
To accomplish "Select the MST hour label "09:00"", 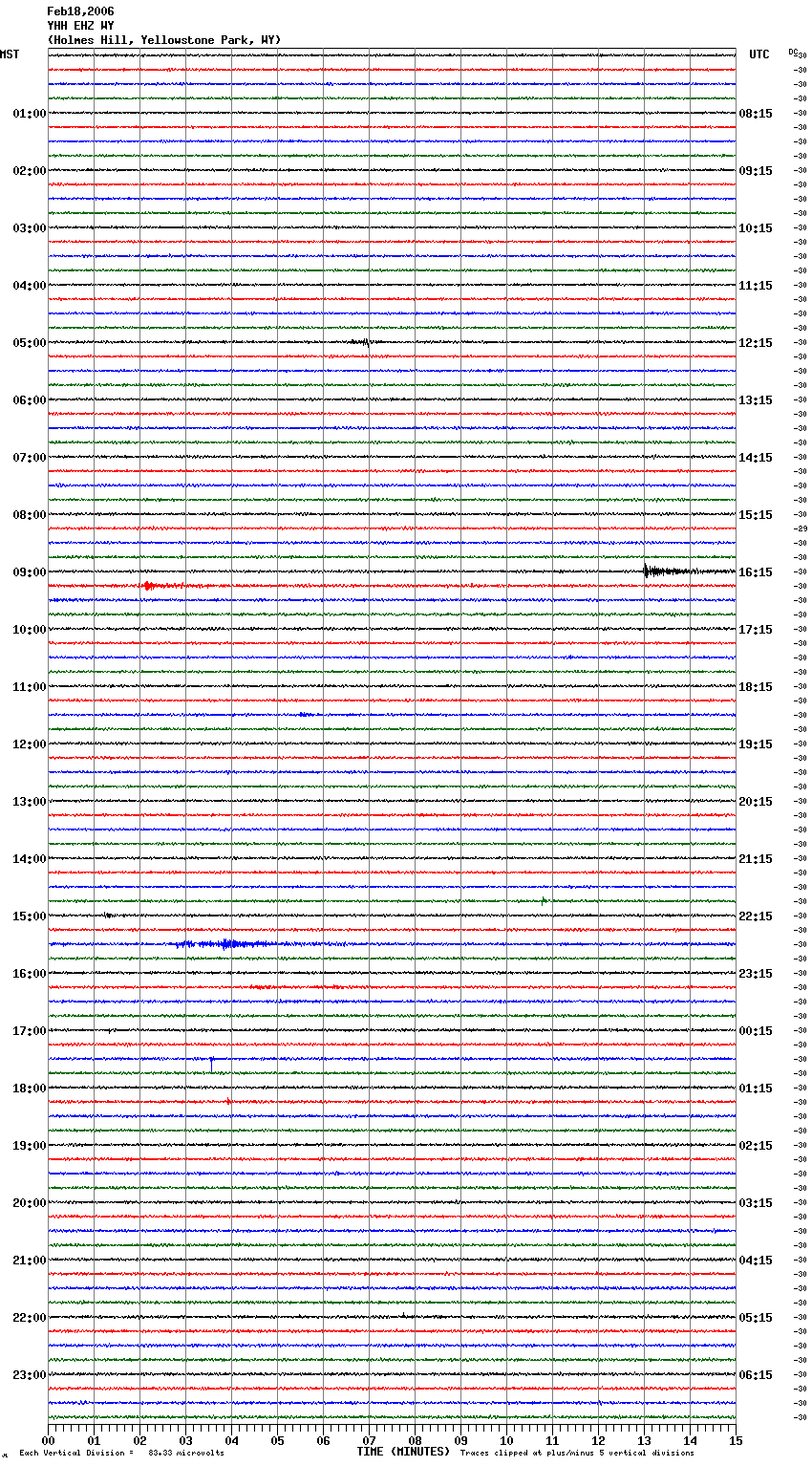I will click(30, 572).
